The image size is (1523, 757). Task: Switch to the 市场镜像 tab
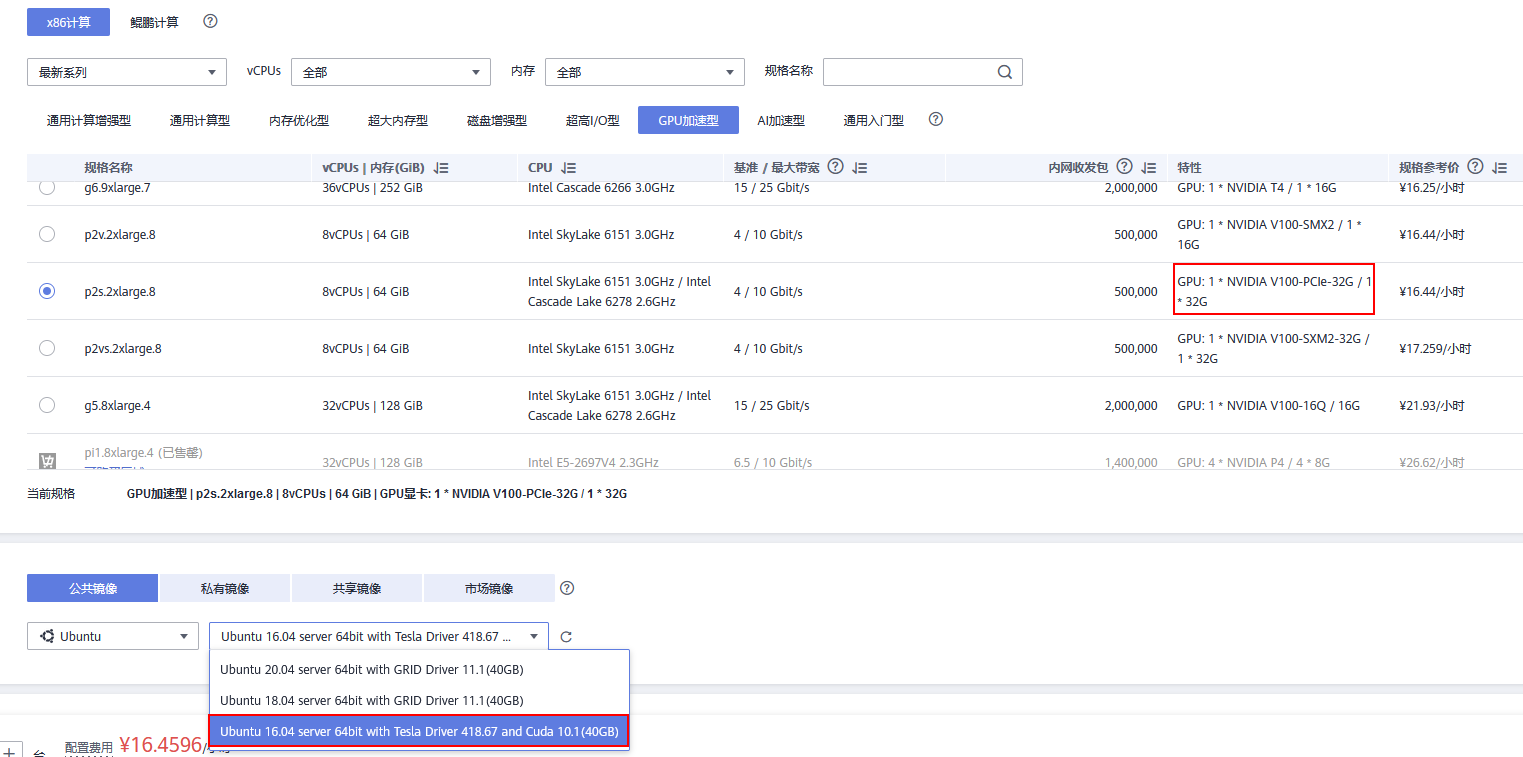[x=488, y=588]
